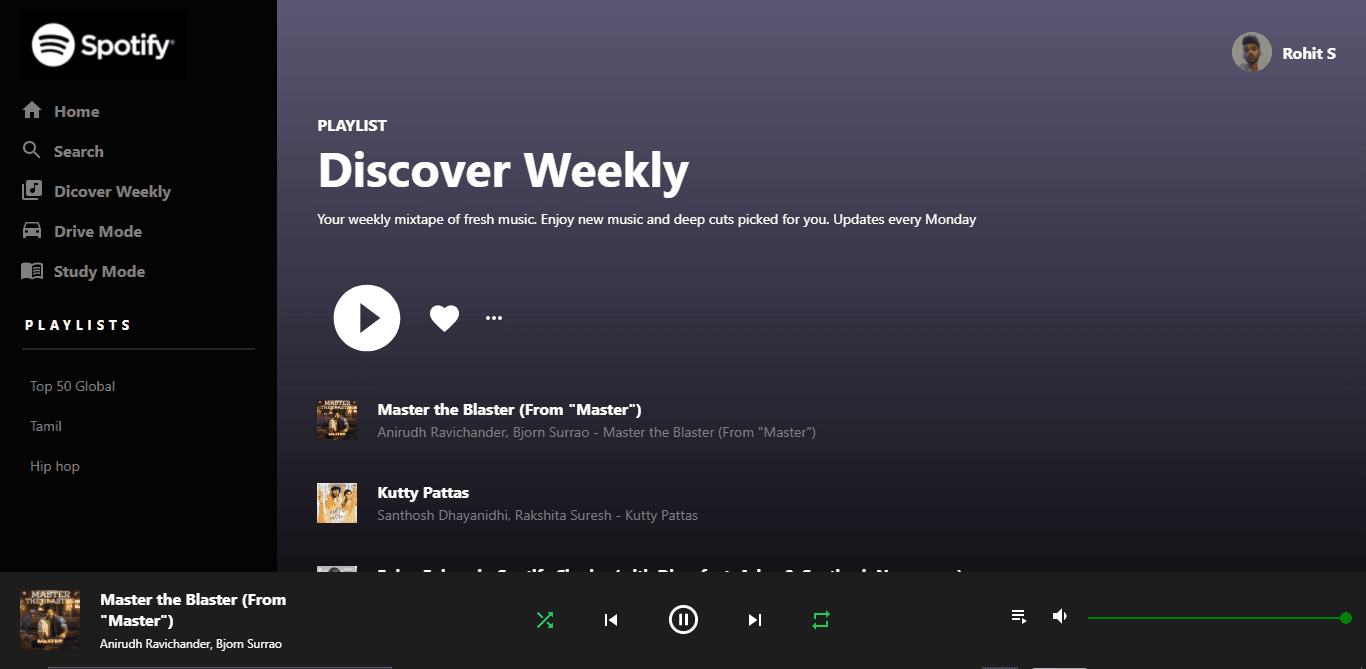Viewport: 1366px width, 669px height.
Task: Click the weekly mixtape description text
Action: click(647, 219)
